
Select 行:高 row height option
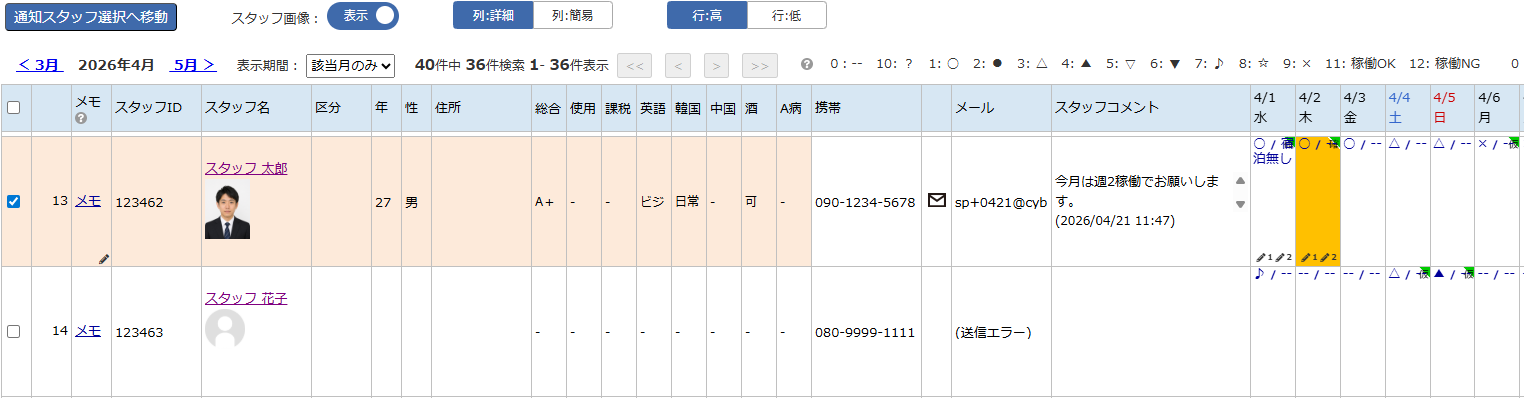[x=707, y=15]
